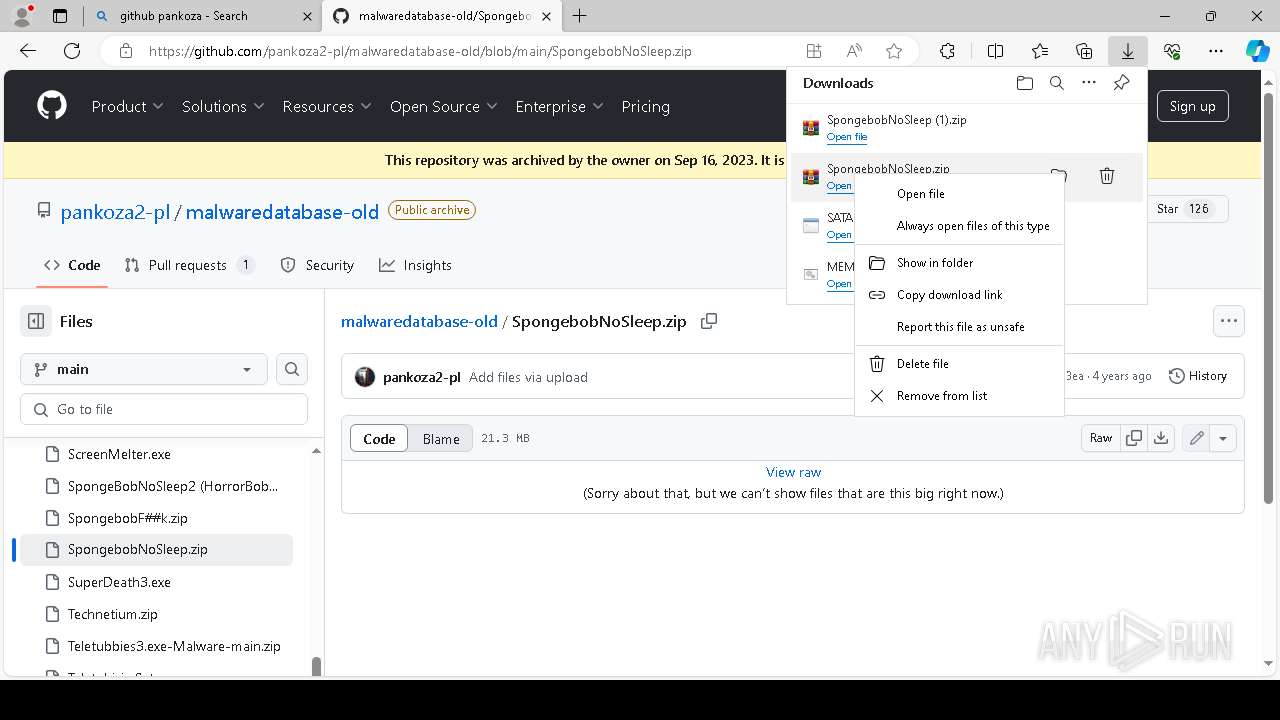This screenshot has width=1280, height=720.
Task: Switch to Blame view
Action: point(441,439)
